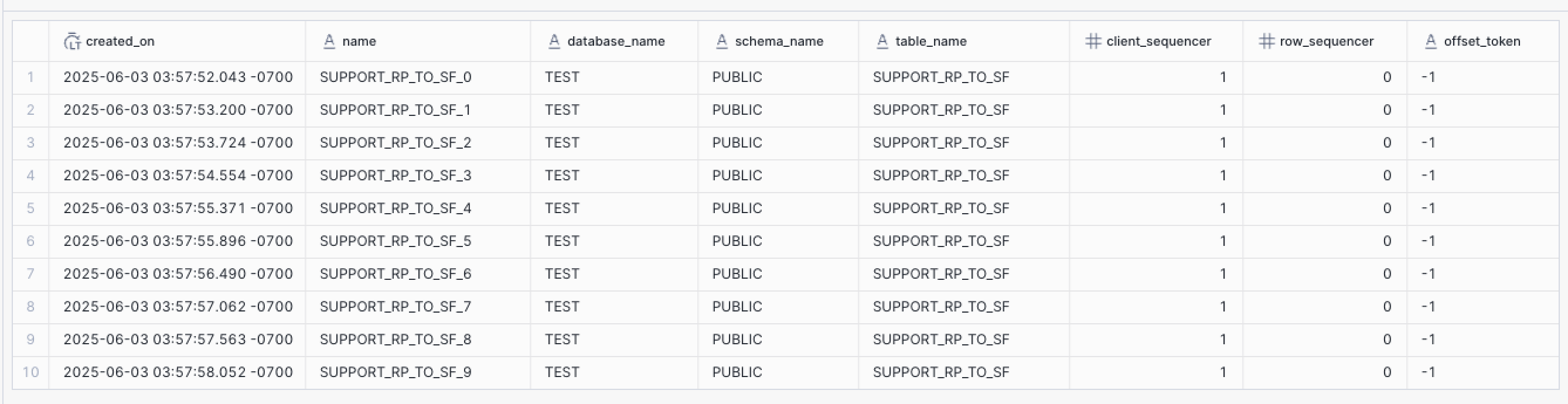The image size is (1568, 404).
Task: Select row number 2
Action: (x=30, y=110)
